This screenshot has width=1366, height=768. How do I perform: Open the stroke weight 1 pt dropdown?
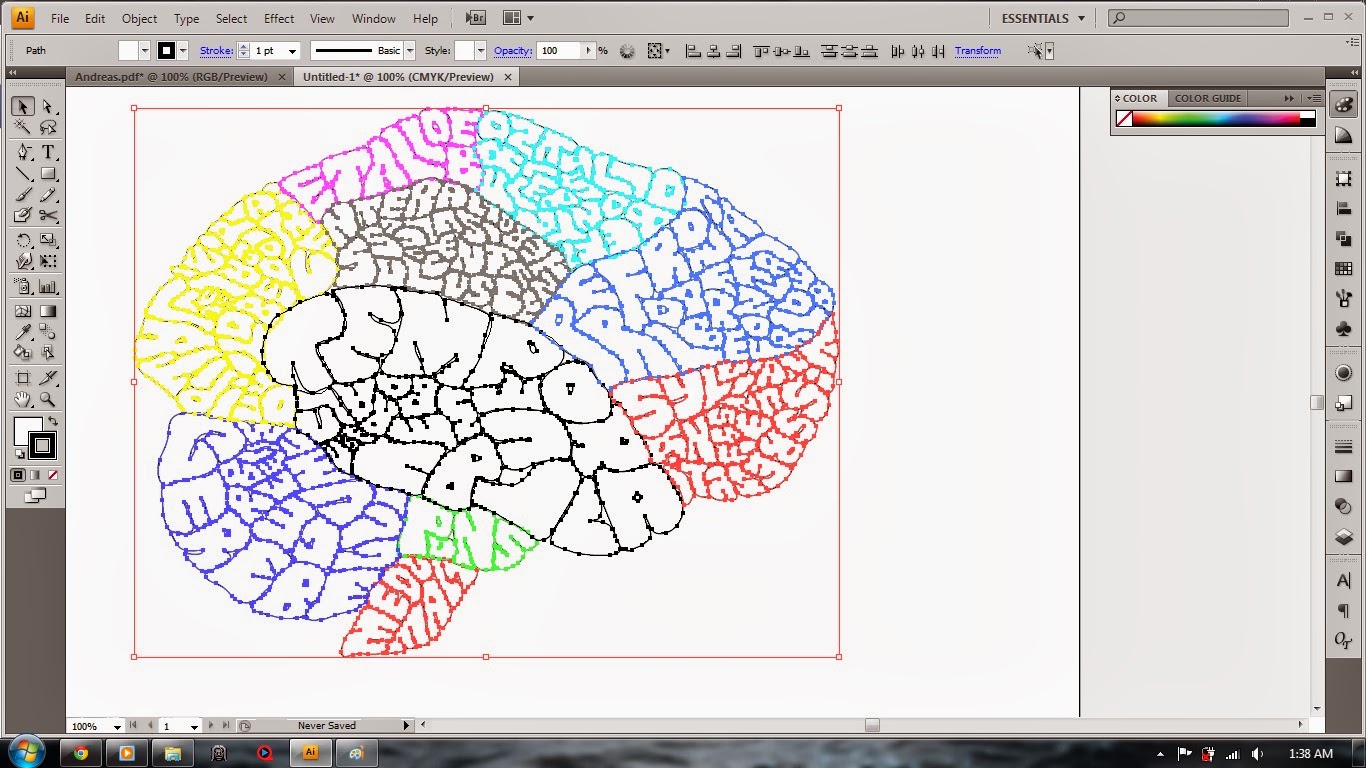click(293, 51)
